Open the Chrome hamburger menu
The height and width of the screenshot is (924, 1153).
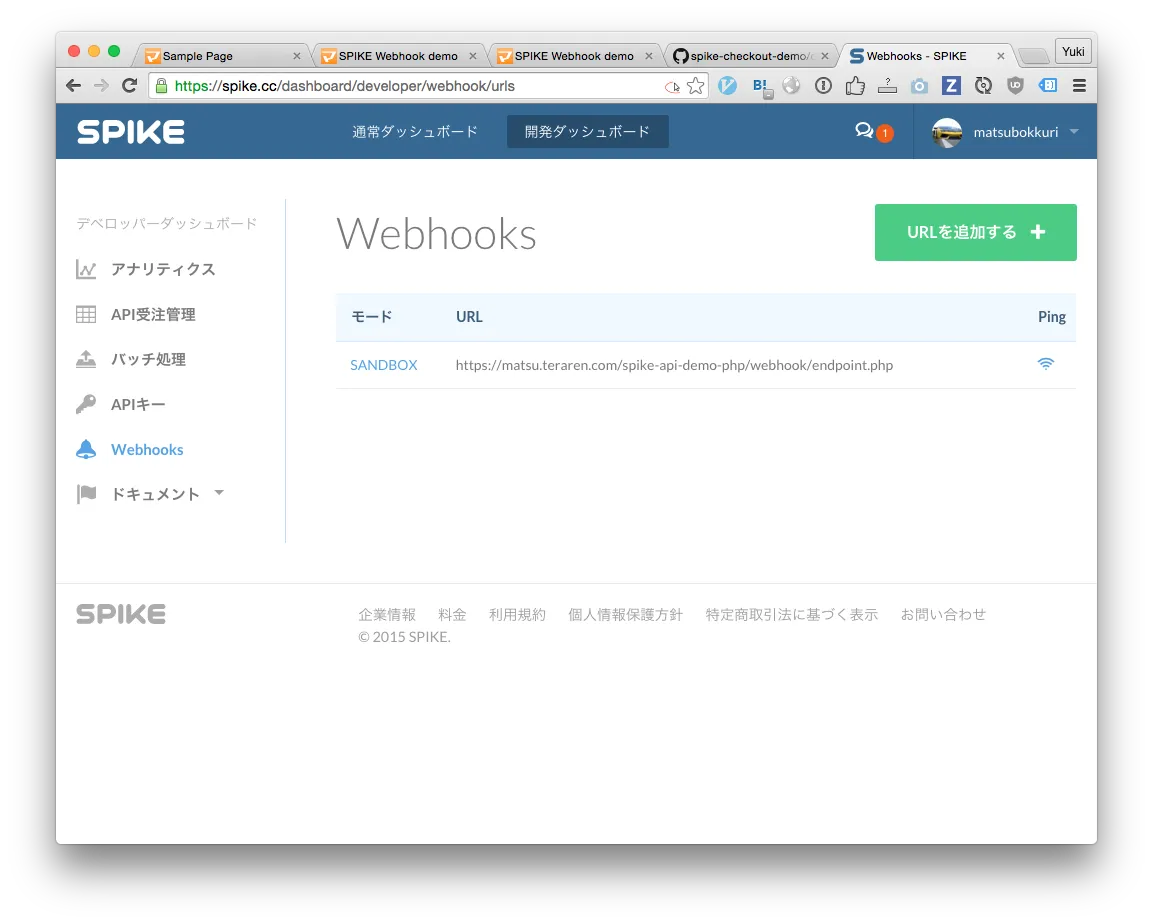pos(1078,85)
